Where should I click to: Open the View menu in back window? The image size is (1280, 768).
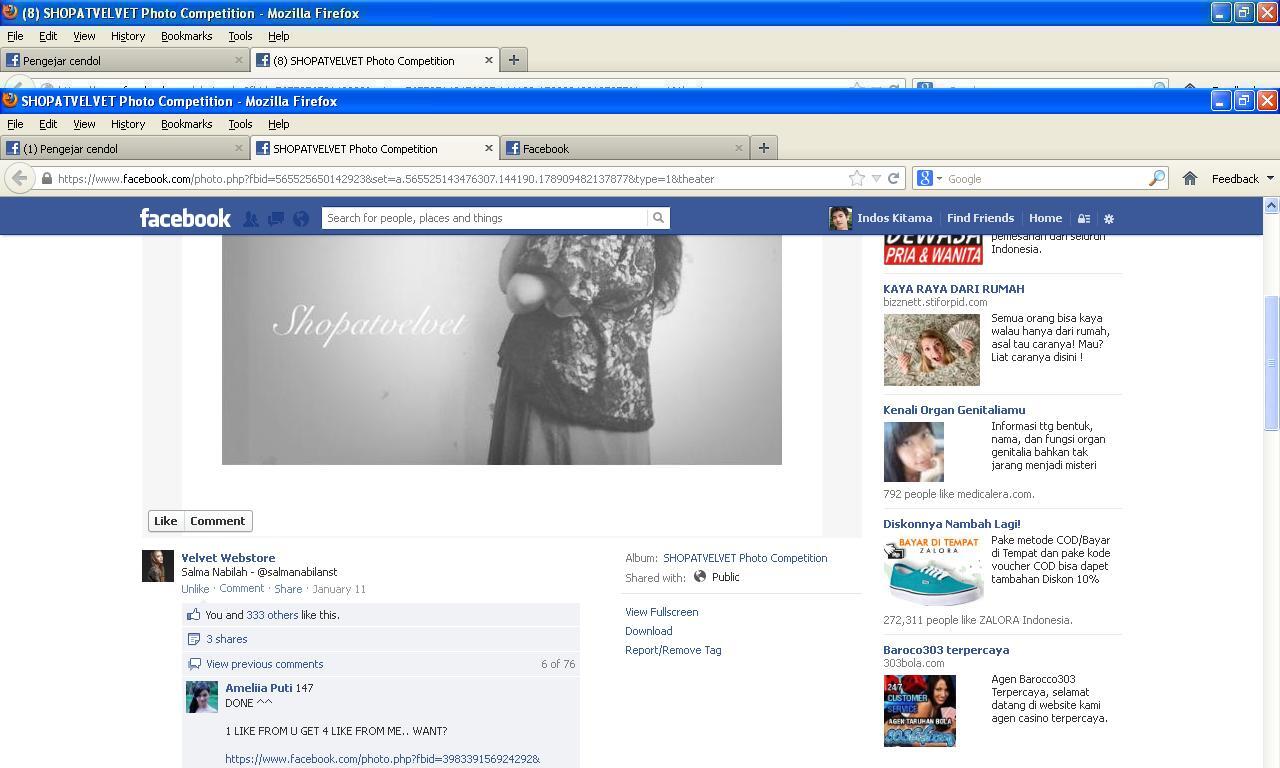[84, 36]
